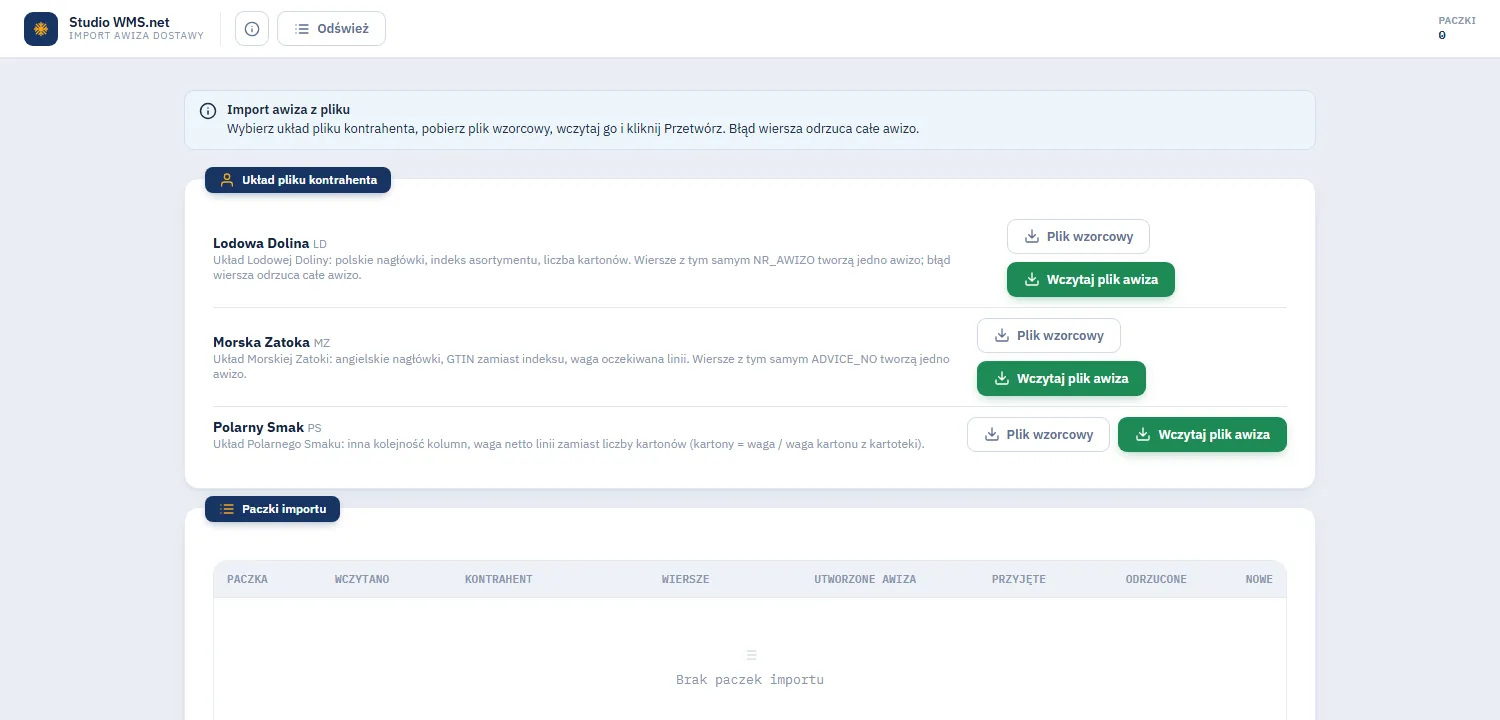This screenshot has height=720, width=1500.
Task: Click the Import awiza z pliku heading
Action: 288,110
